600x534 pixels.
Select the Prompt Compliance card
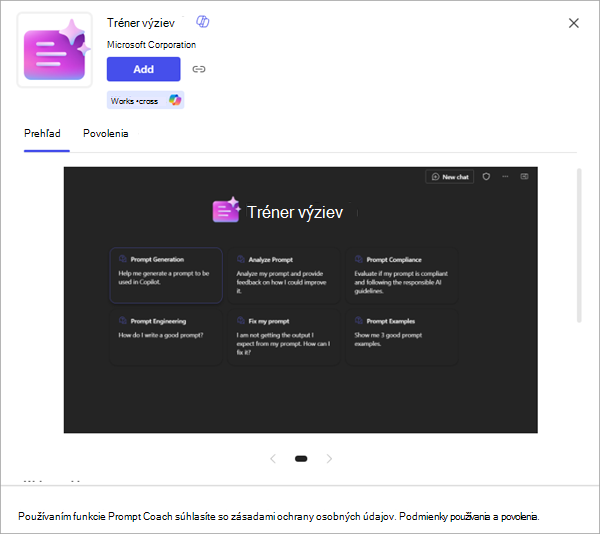pyautogui.click(x=402, y=275)
